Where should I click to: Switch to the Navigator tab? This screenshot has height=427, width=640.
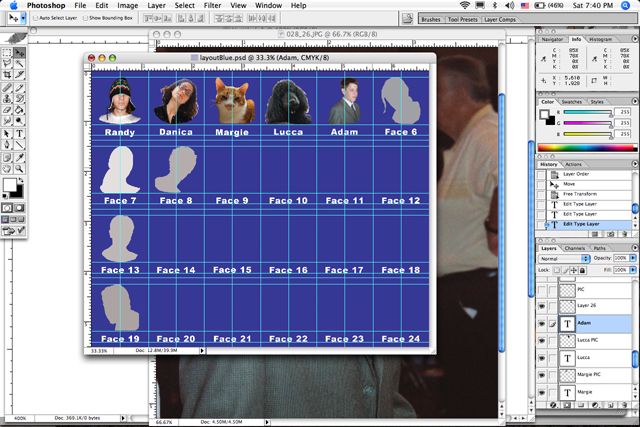coord(552,39)
